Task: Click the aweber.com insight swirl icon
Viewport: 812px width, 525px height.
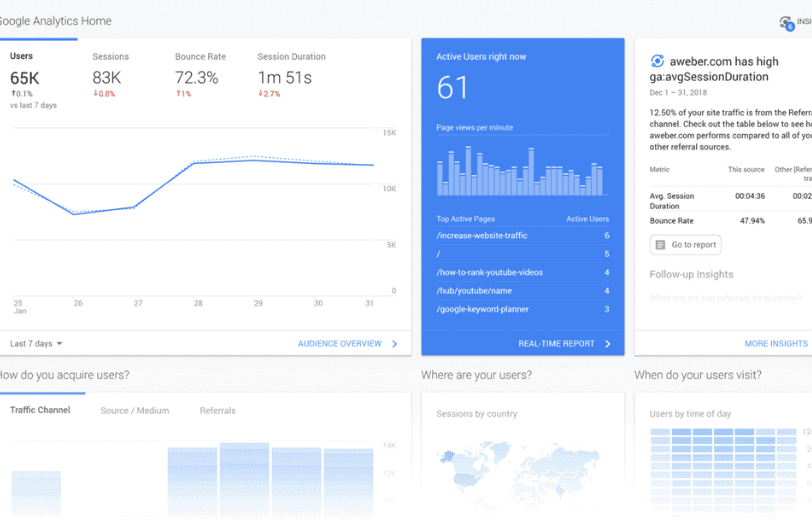Action: 657,61
